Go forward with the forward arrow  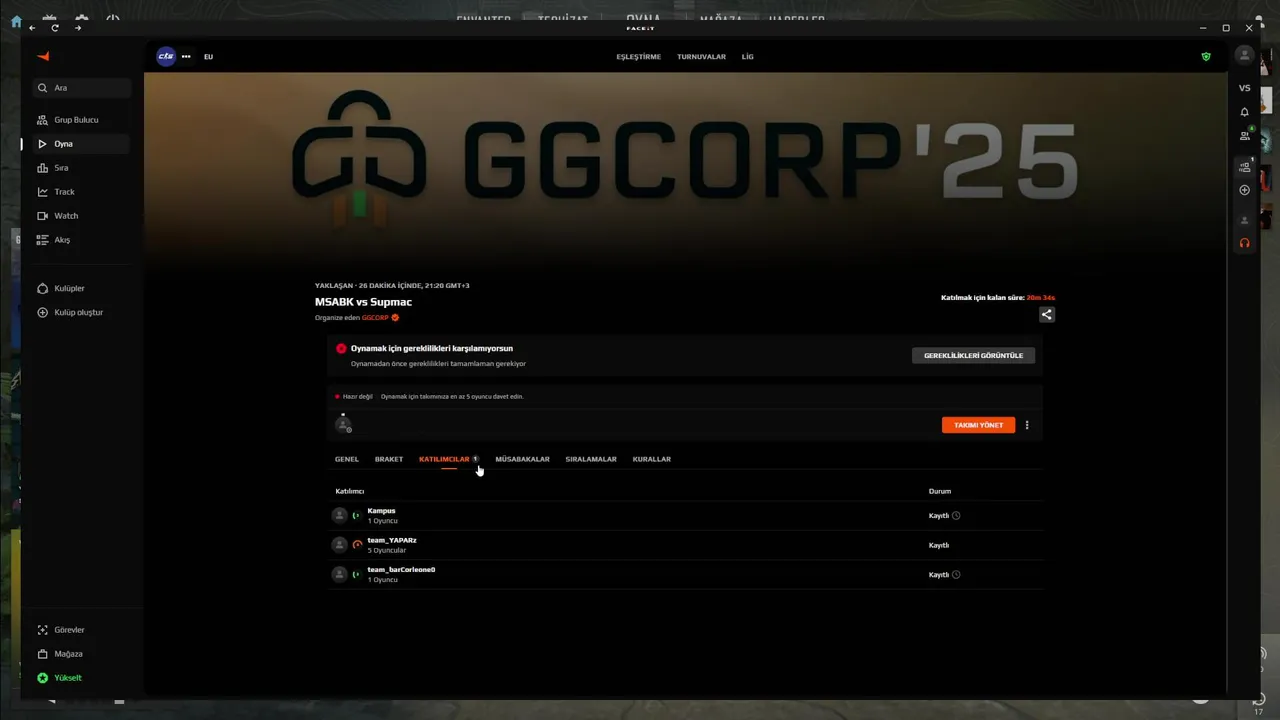click(78, 28)
